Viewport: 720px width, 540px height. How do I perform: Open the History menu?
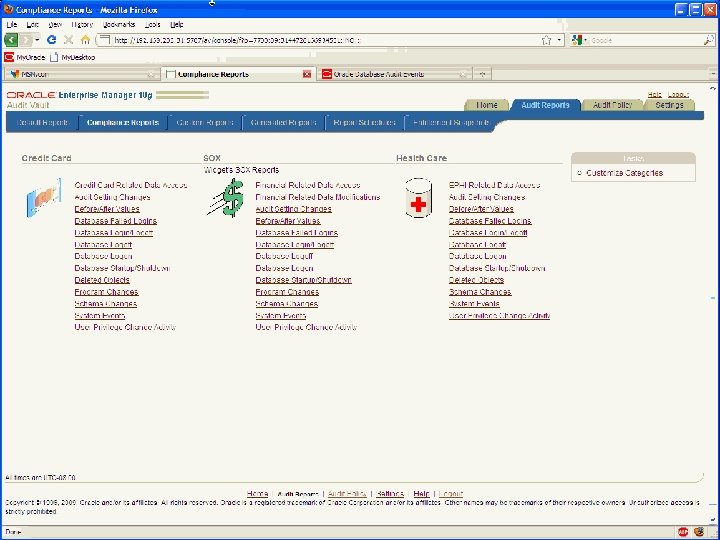point(82,24)
